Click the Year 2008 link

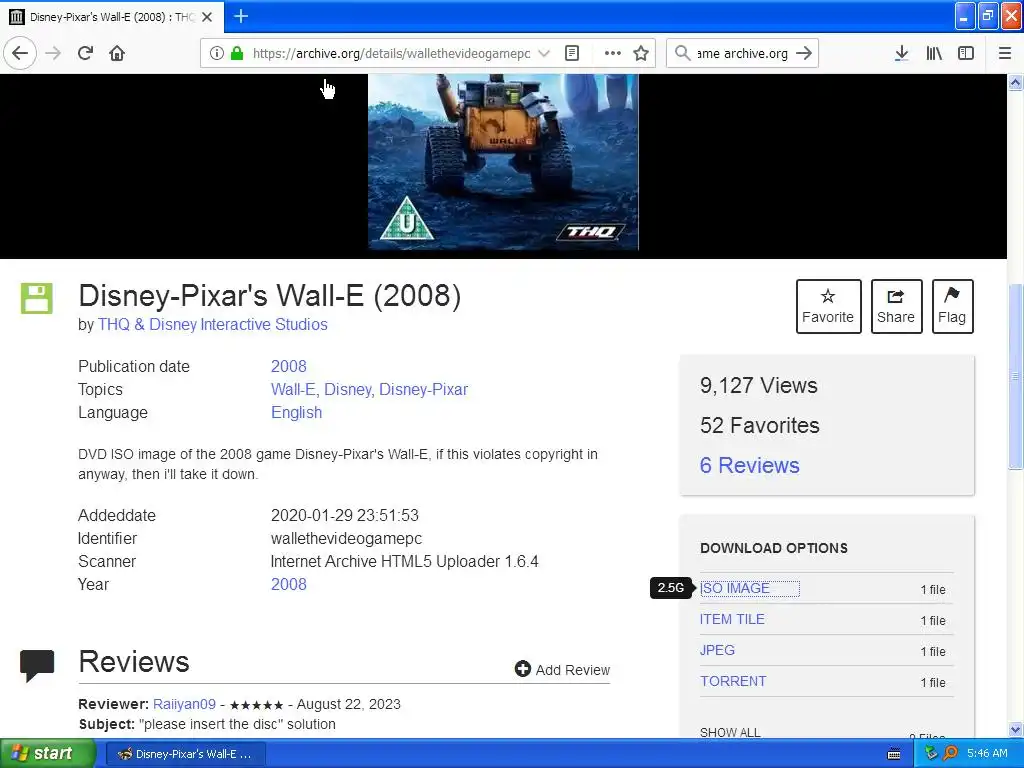(289, 584)
